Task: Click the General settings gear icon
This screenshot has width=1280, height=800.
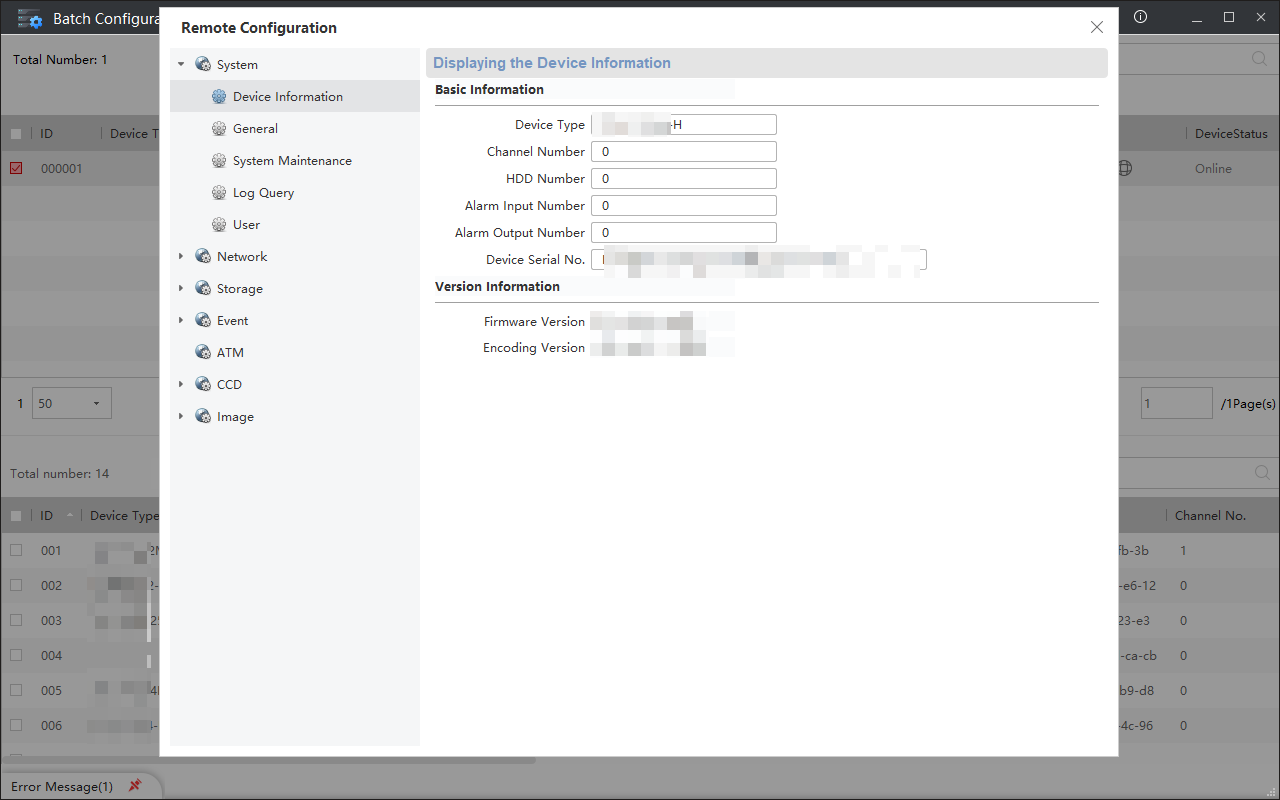Action: tap(218, 128)
